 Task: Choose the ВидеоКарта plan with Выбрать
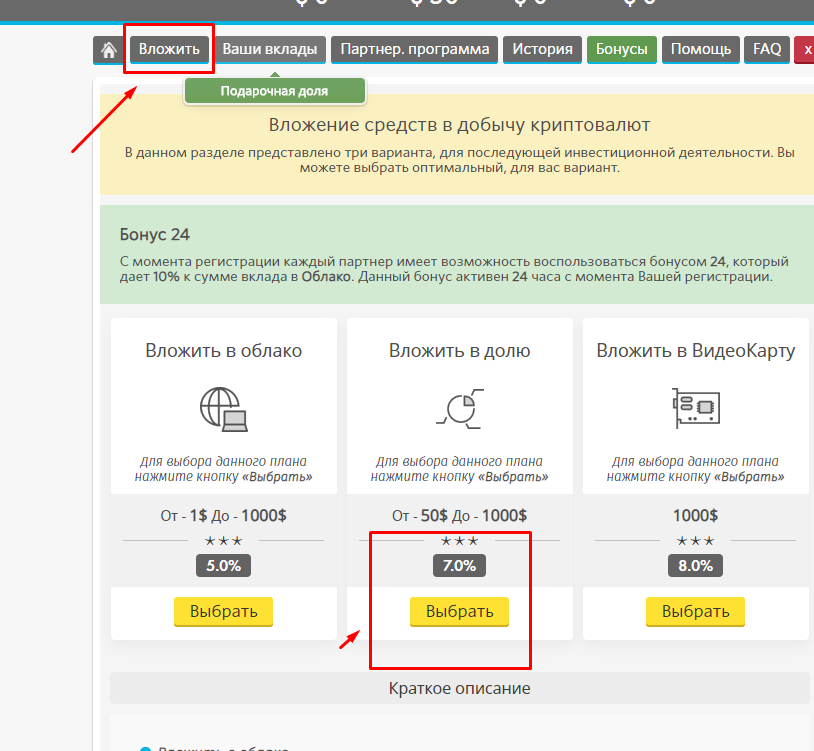click(x=695, y=611)
